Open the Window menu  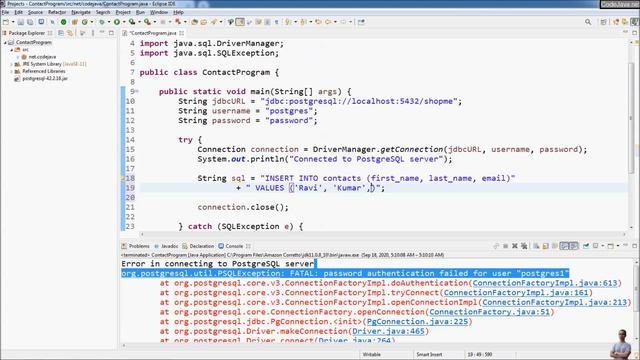[x=159, y=12]
